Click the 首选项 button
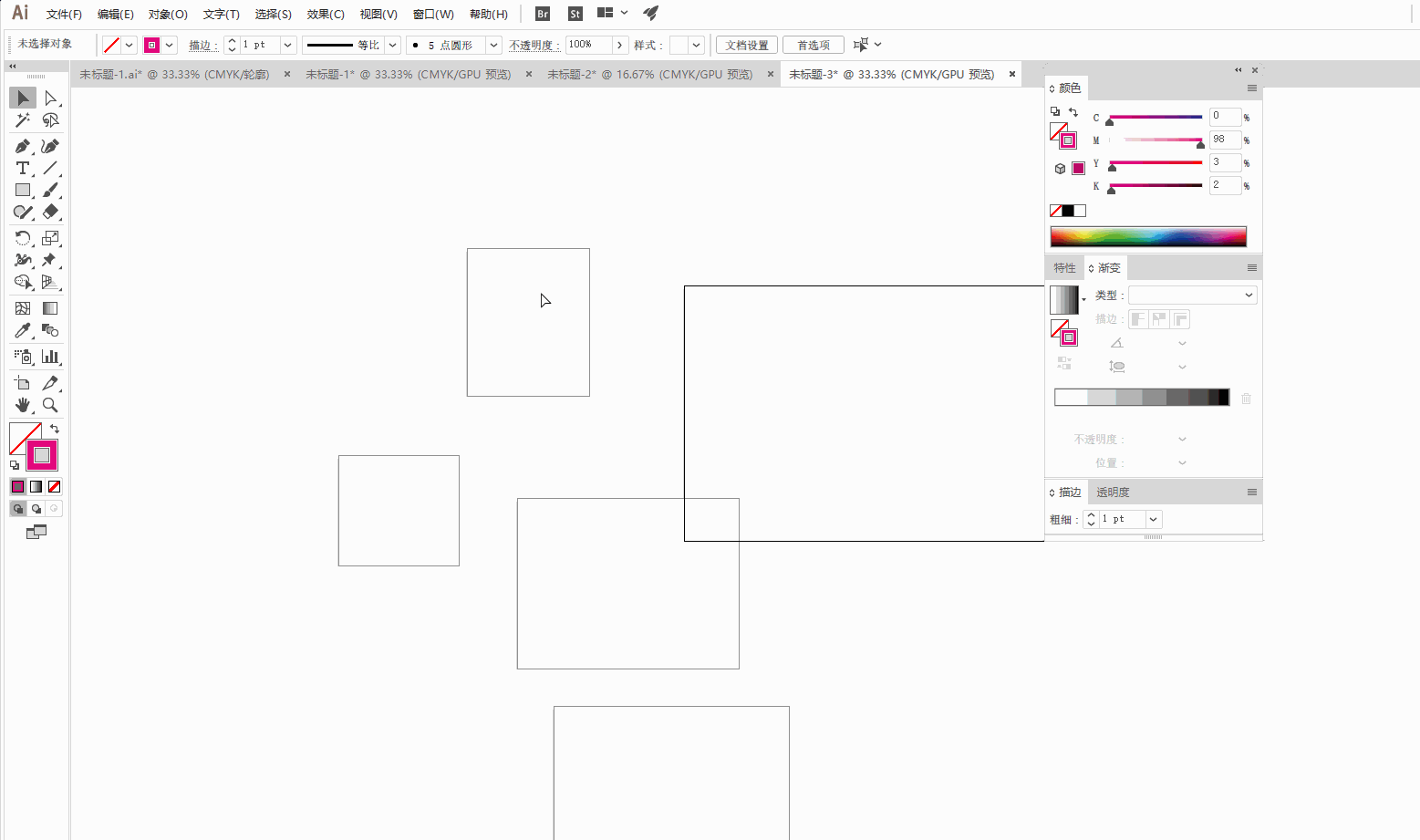 click(x=813, y=45)
